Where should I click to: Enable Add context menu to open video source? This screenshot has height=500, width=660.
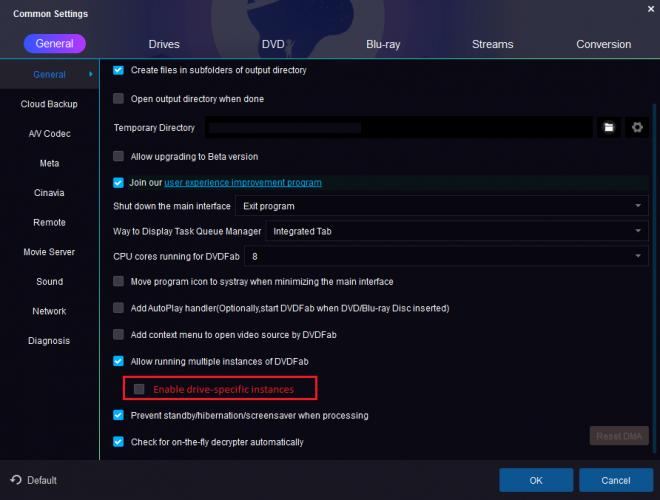(118, 335)
